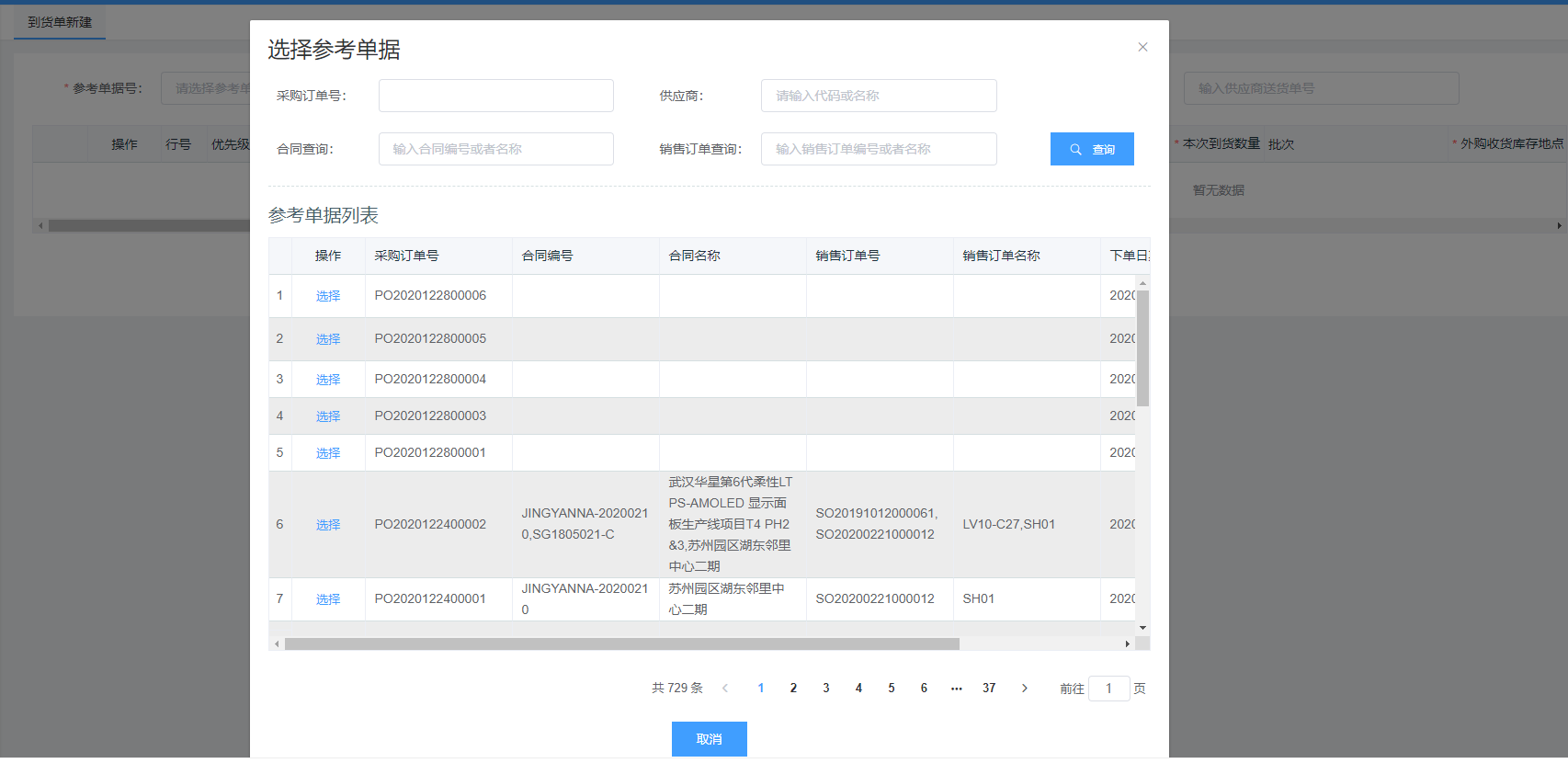Jump to last page 37
This screenshot has height=763, width=1568.
tap(989, 689)
